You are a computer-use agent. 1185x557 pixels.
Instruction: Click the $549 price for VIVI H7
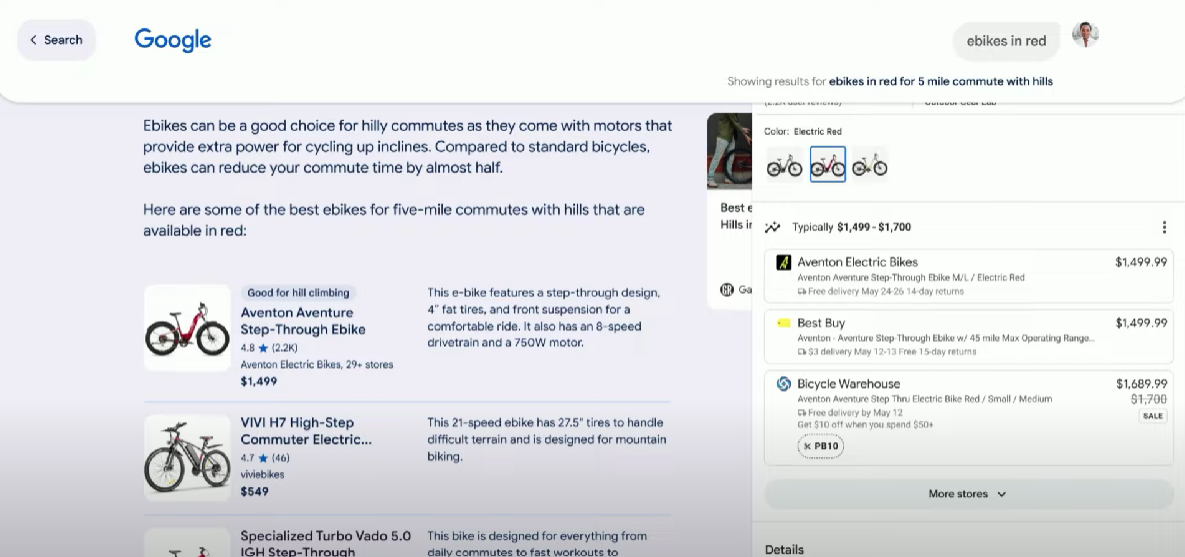click(255, 491)
